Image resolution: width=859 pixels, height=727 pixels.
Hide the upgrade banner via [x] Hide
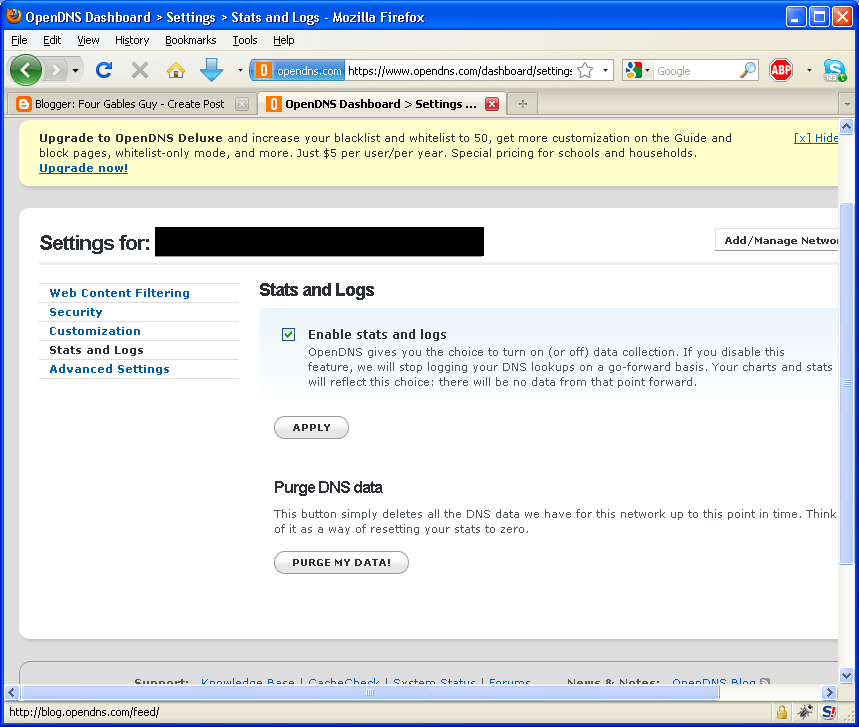click(x=816, y=138)
